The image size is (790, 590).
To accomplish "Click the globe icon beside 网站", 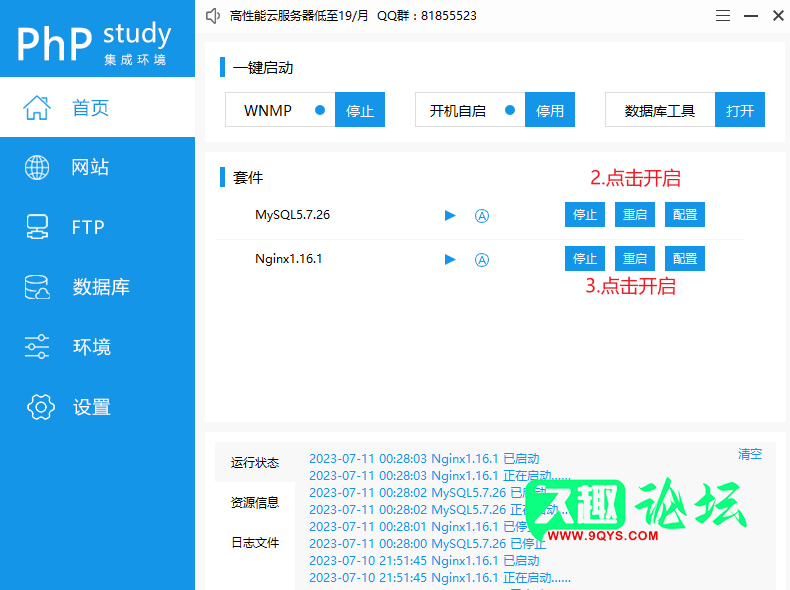I will point(37,167).
